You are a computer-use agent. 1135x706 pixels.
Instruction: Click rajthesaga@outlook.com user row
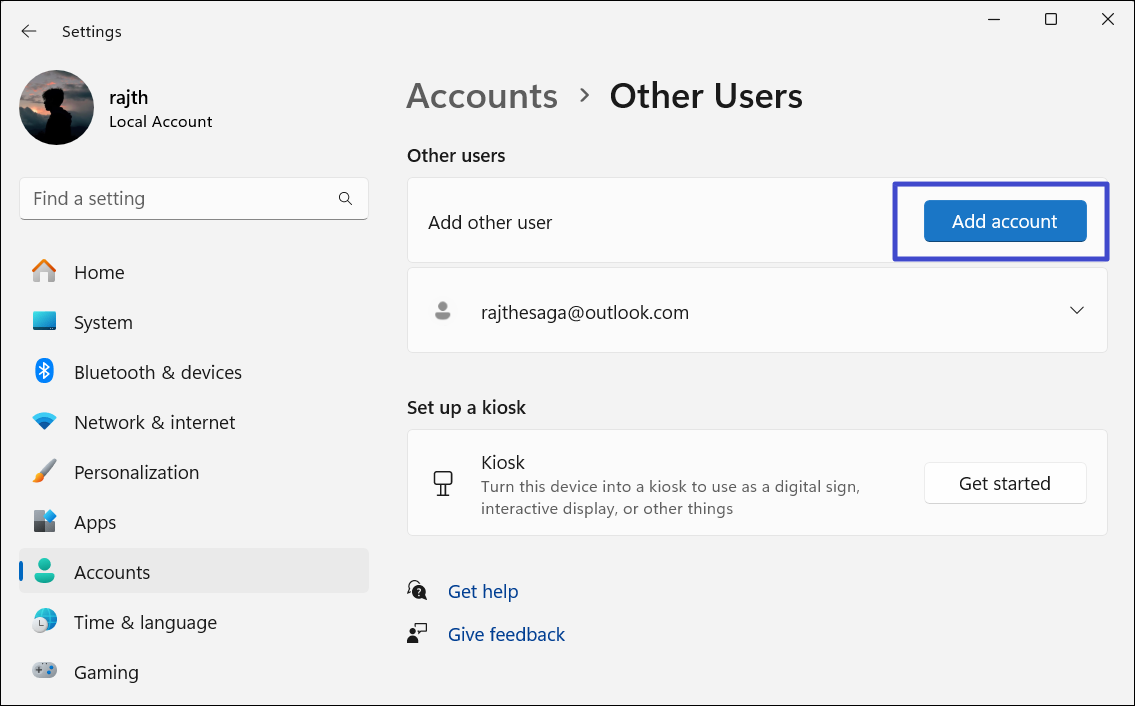[x=585, y=312]
